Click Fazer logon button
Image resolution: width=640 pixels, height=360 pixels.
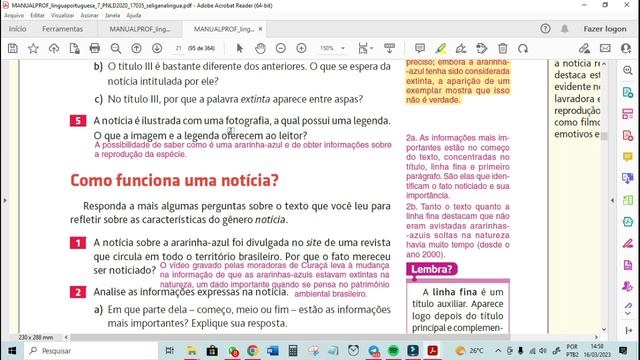tap(605, 29)
